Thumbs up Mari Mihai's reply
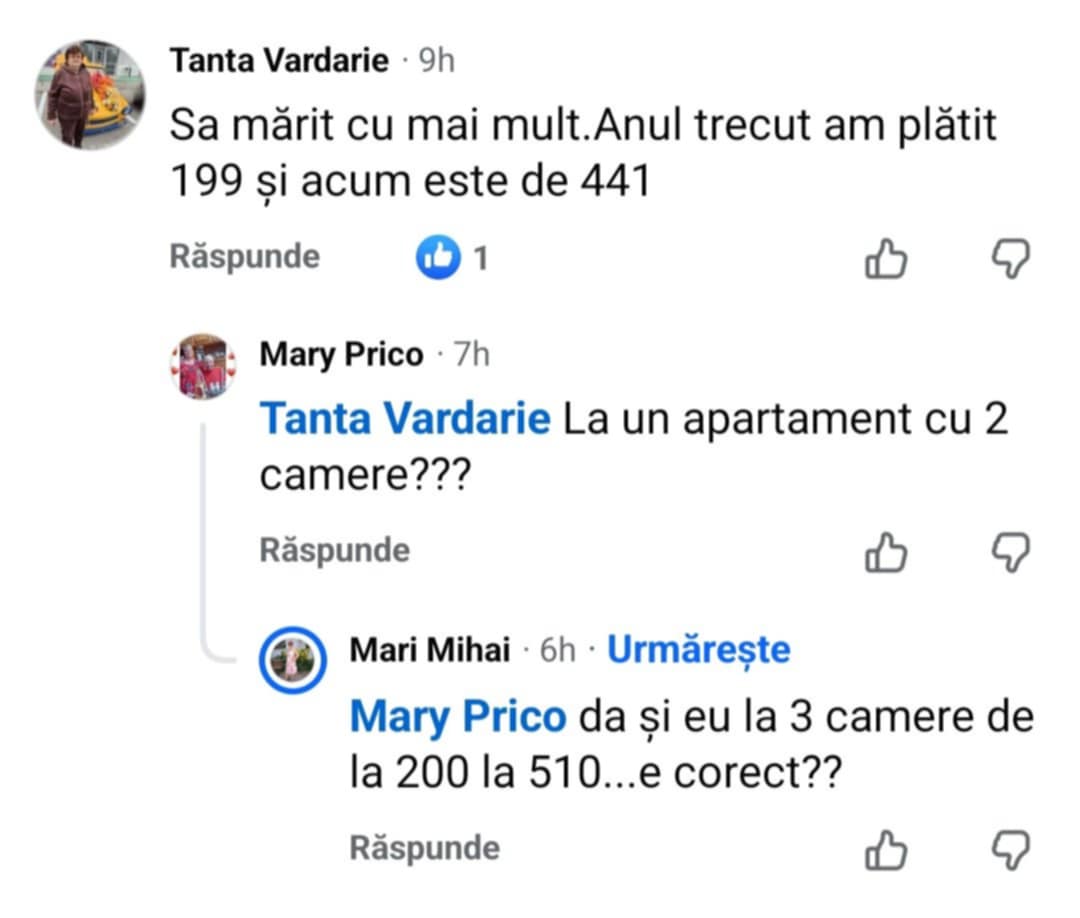Viewport: 1080px width, 918px height. pyautogui.click(x=885, y=851)
